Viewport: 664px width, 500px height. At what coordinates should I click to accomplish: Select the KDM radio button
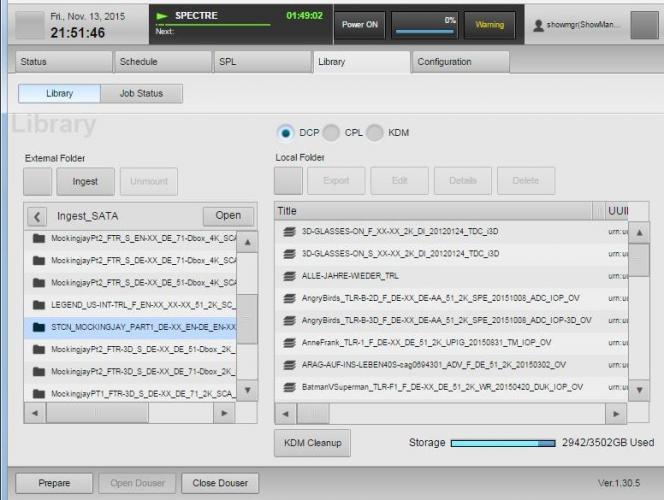375,132
